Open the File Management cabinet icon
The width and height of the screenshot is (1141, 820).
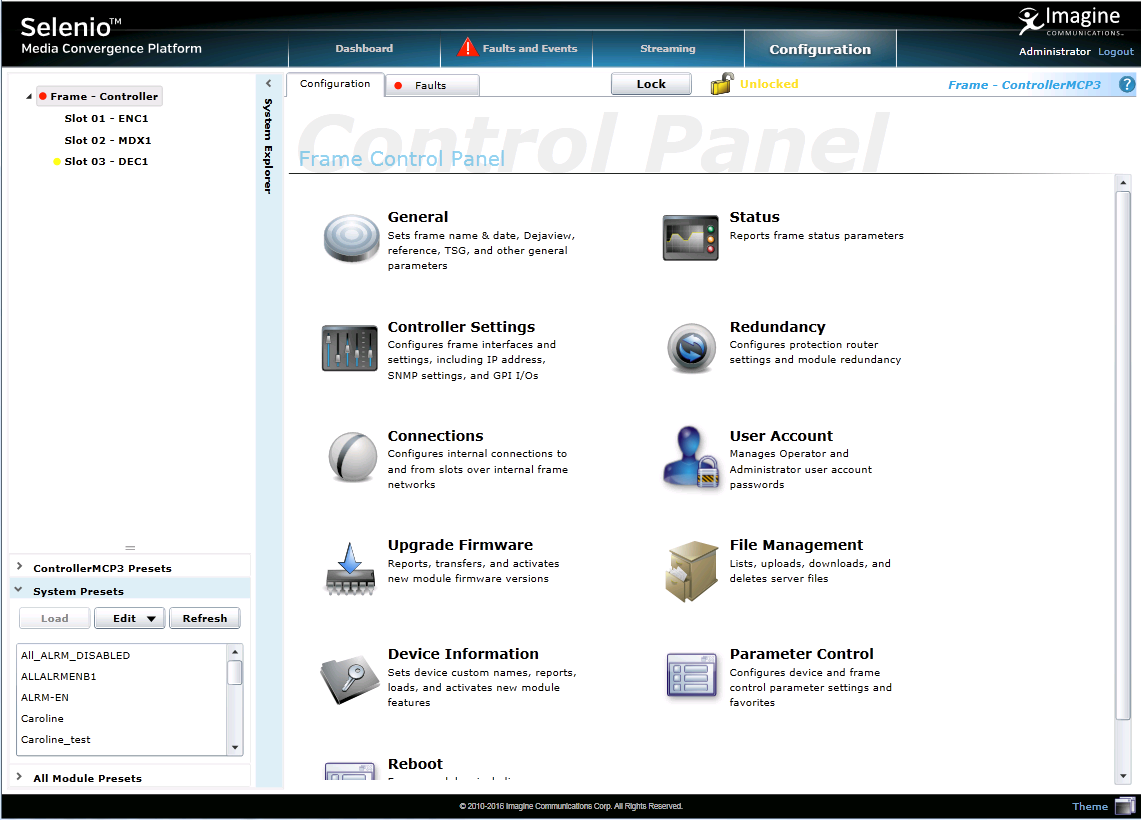(691, 570)
